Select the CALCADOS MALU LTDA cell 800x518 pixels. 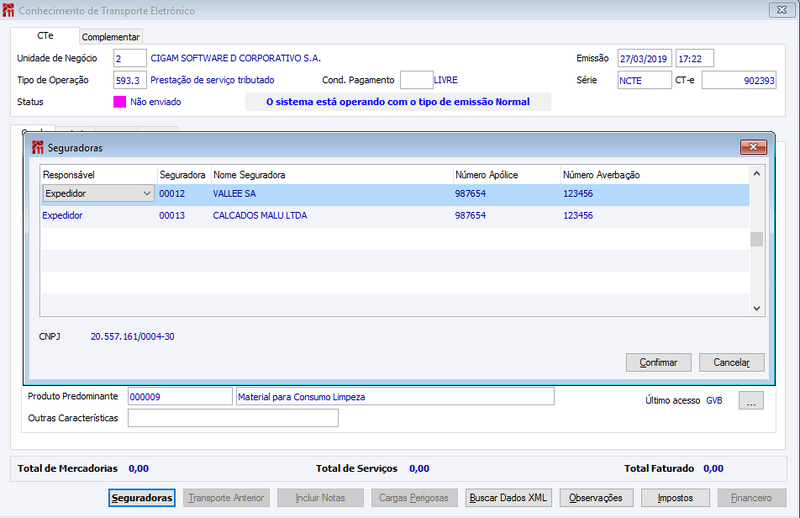pos(332,216)
